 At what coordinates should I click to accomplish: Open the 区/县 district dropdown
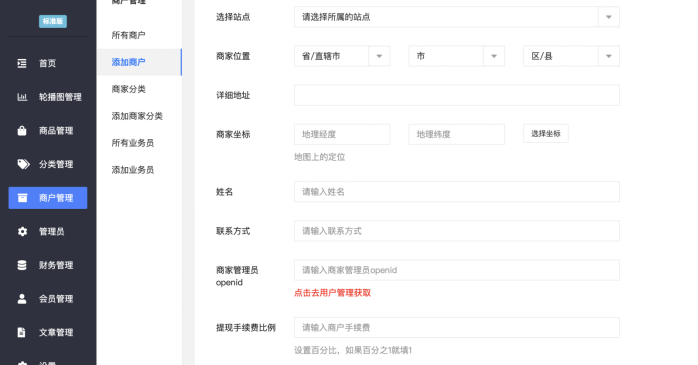pos(571,56)
